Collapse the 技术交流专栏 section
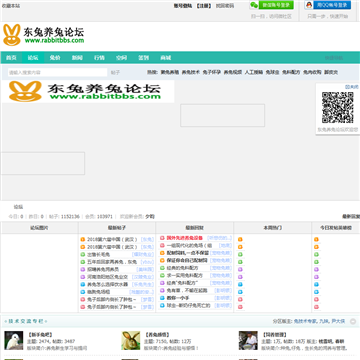Viewport: 360px width, 360px height. (353, 321)
